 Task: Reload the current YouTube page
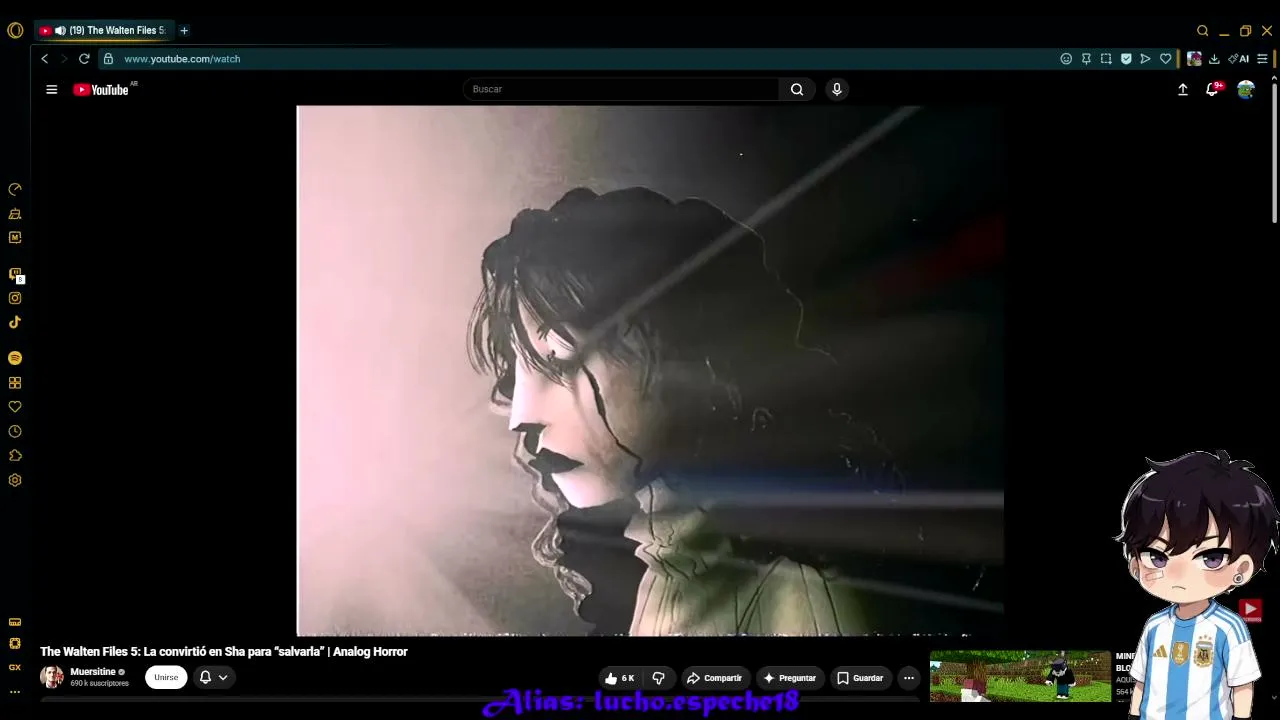pos(84,59)
